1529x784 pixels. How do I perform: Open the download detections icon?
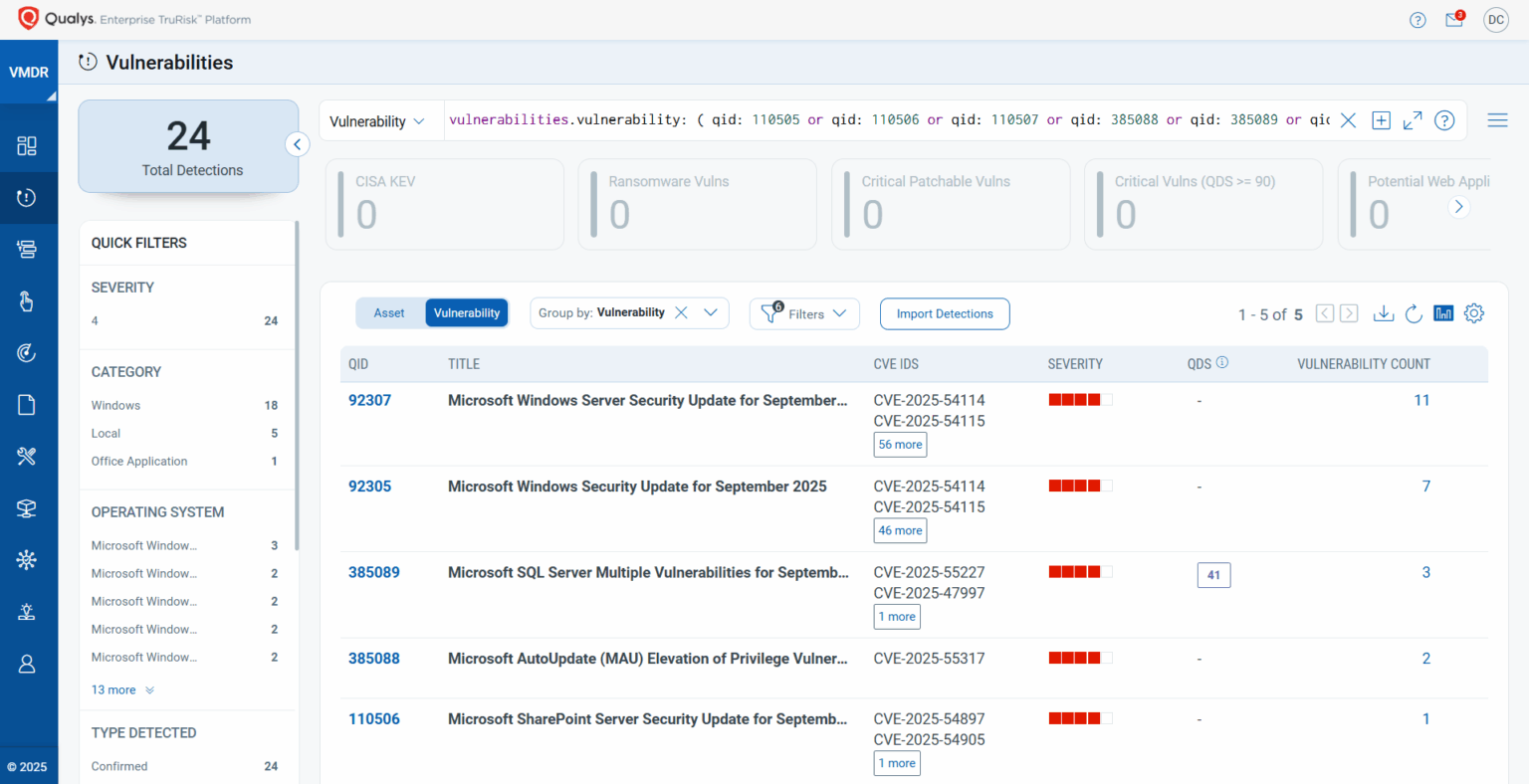point(1384,313)
